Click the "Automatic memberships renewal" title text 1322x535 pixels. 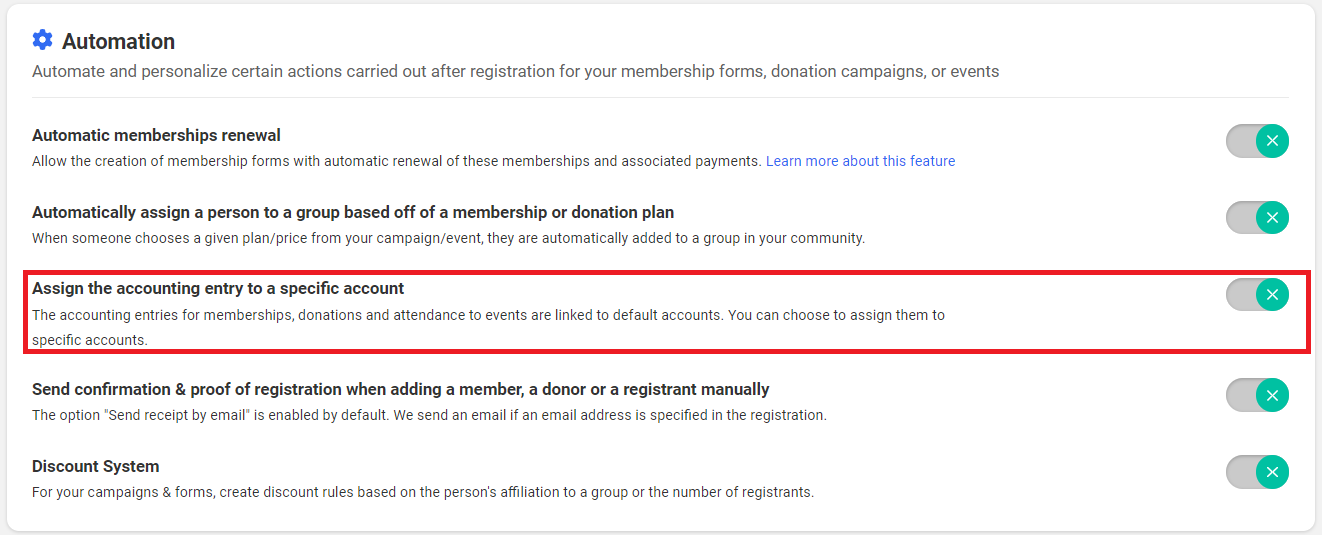(x=156, y=135)
